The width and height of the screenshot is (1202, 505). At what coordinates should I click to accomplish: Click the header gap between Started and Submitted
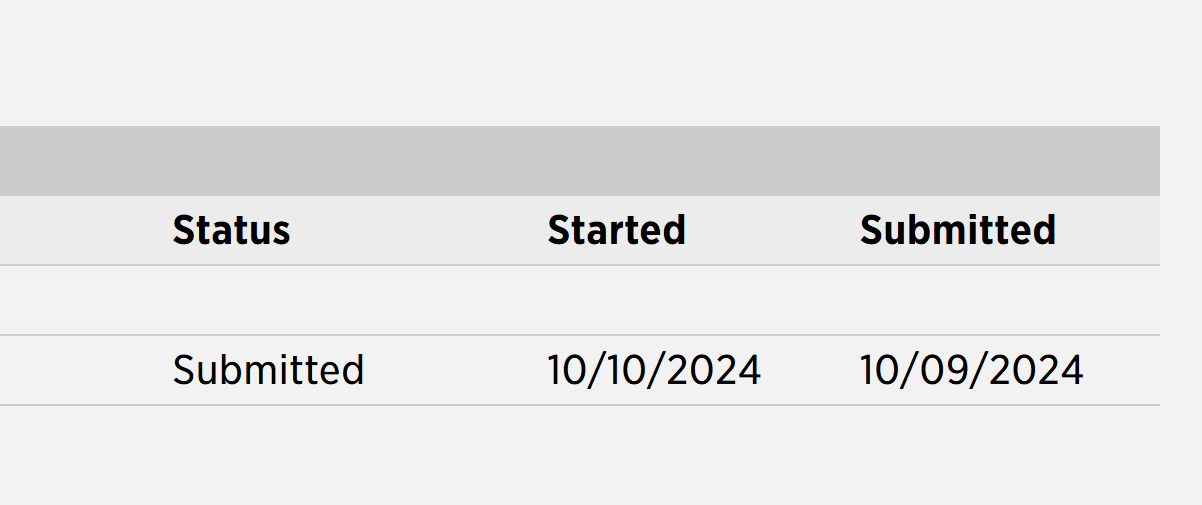coord(773,230)
